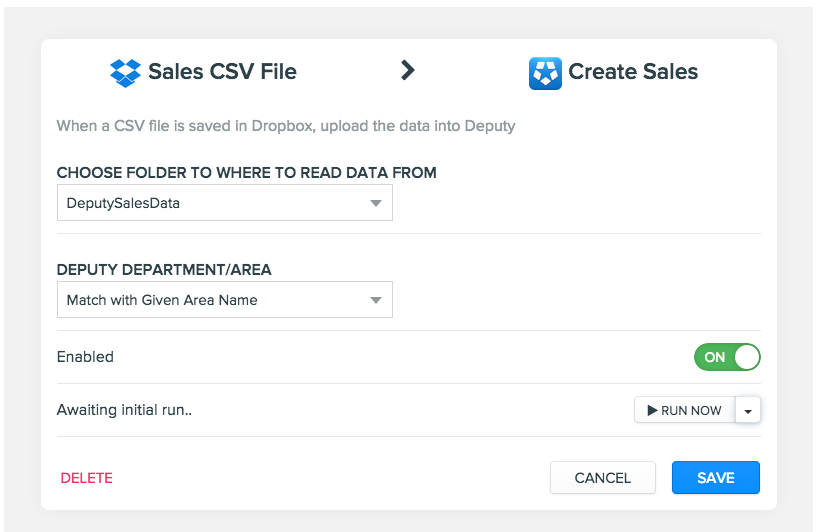Delete this integration via DELETE link

pos(87,478)
